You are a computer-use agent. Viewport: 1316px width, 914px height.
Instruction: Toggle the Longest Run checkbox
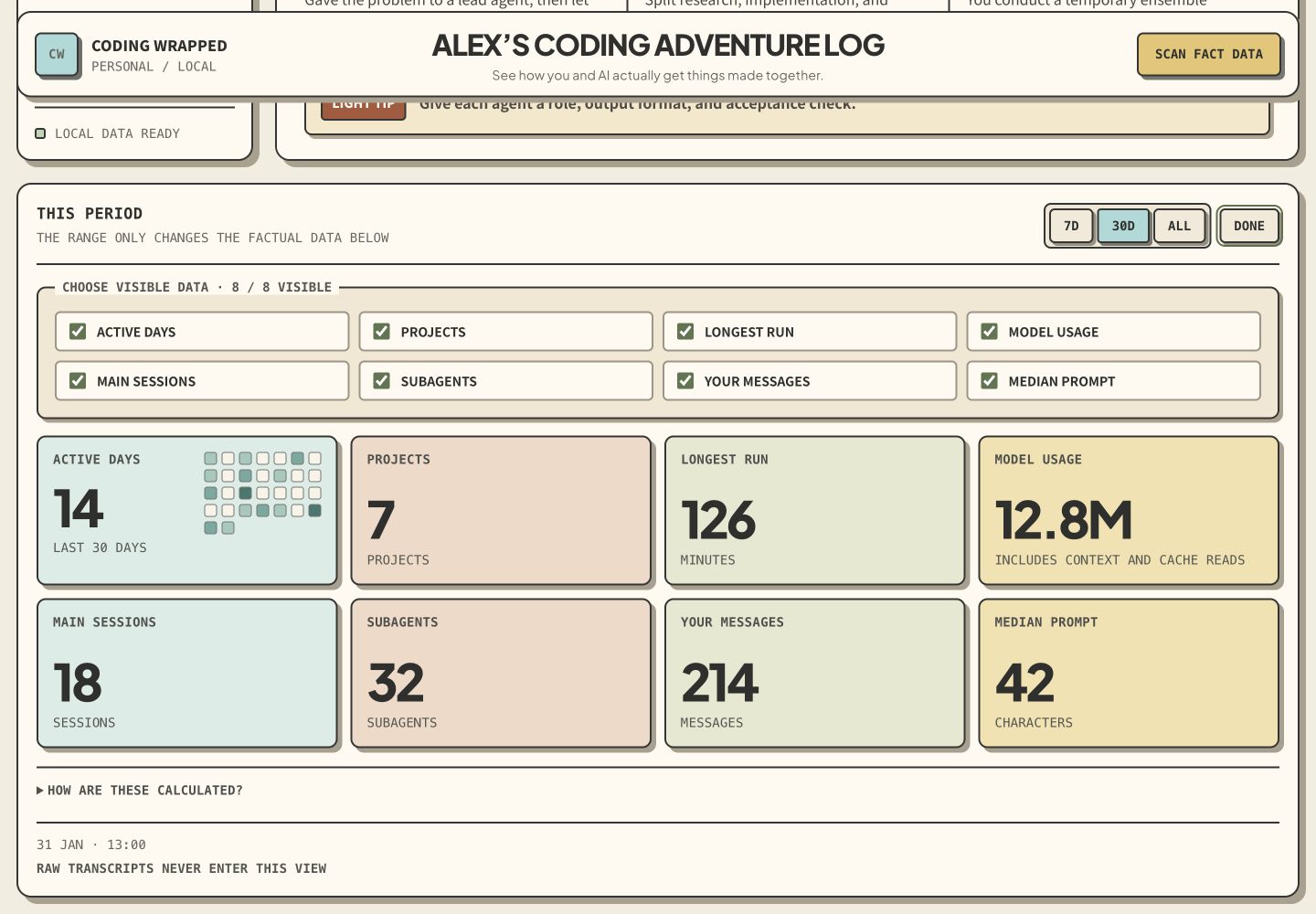[685, 332]
